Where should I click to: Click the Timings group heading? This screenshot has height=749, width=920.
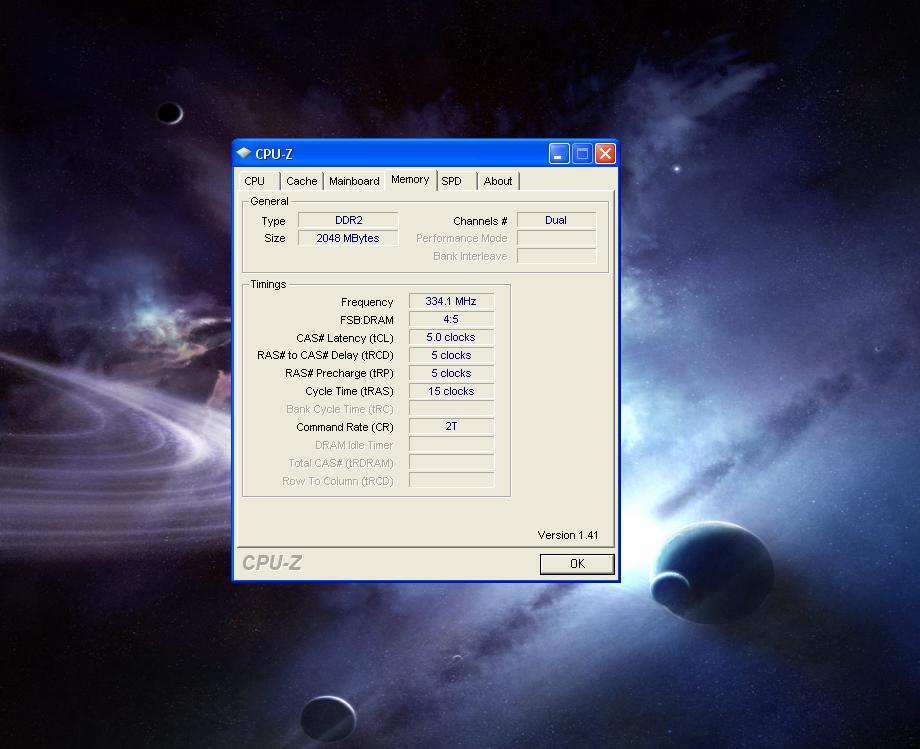[x=268, y=284]
